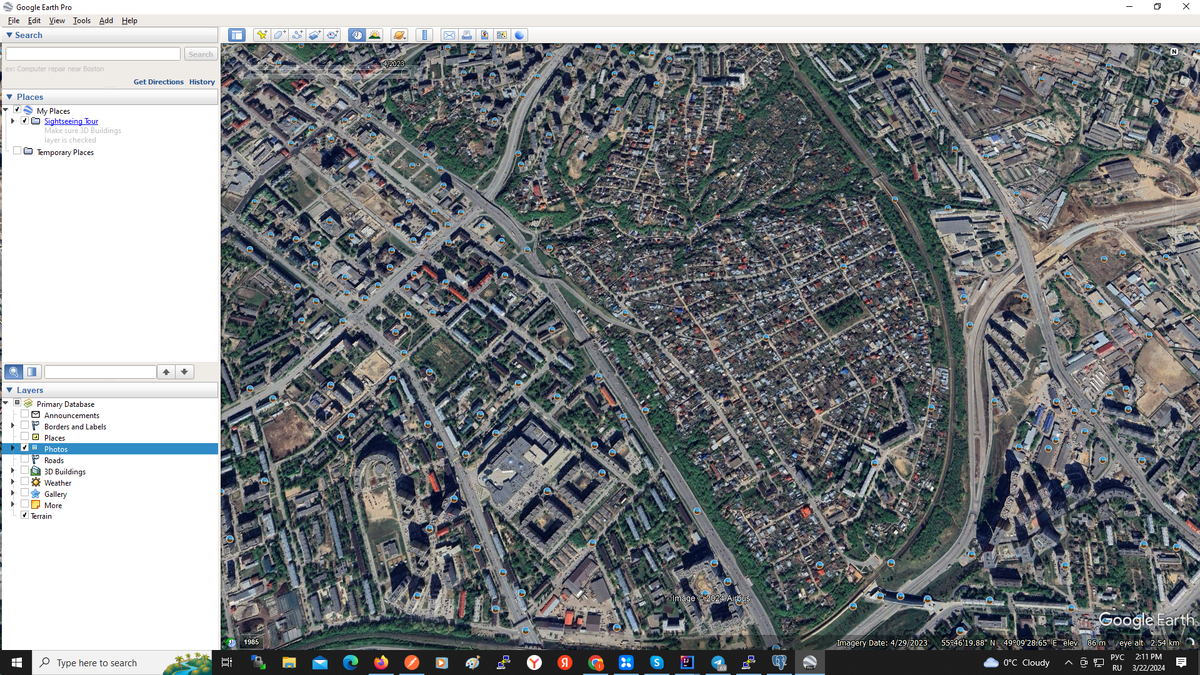Click the magnifier search-places icon above Layers
The image size is (1200, 675).
(14, 372)
